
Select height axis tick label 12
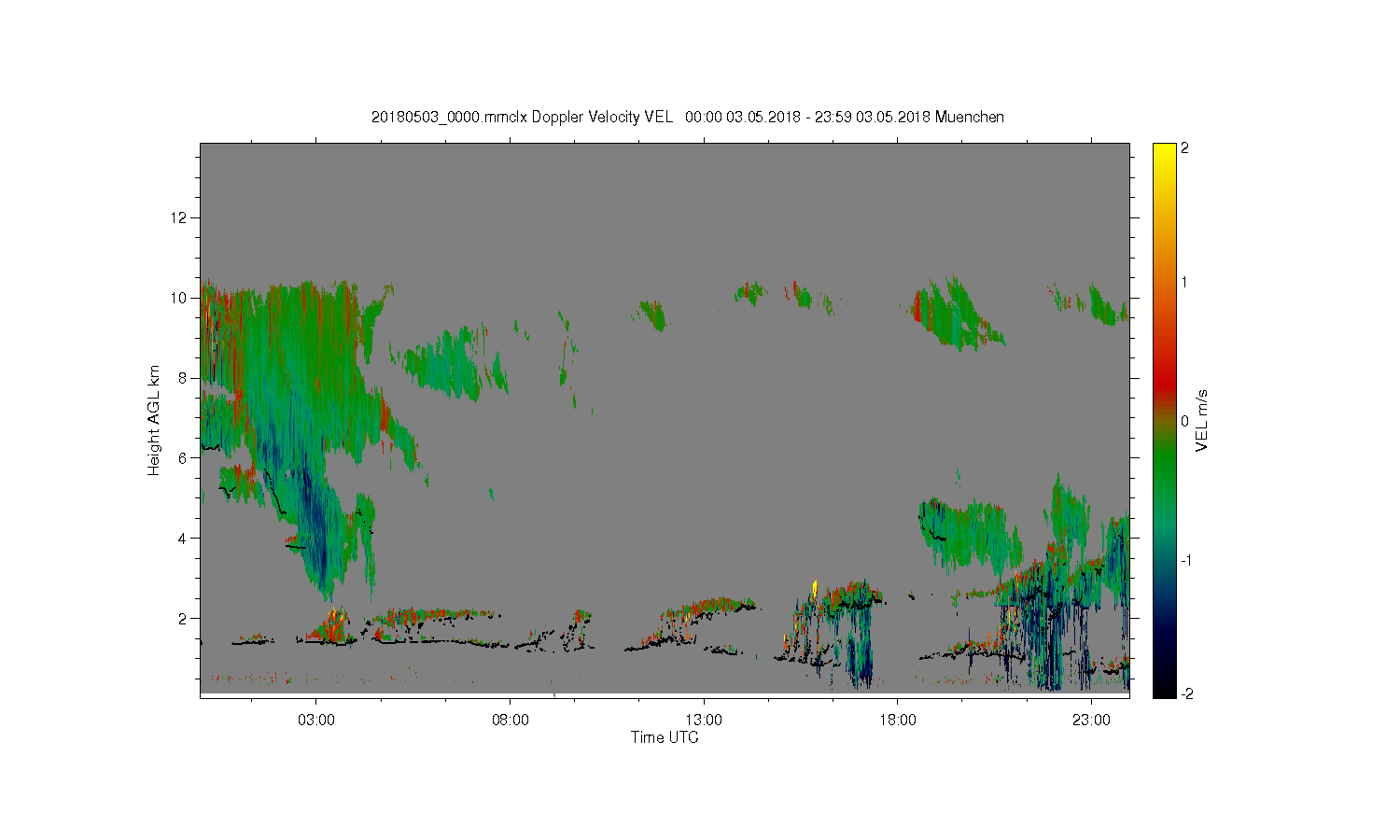pyautogui.click(x=179, y=217)
